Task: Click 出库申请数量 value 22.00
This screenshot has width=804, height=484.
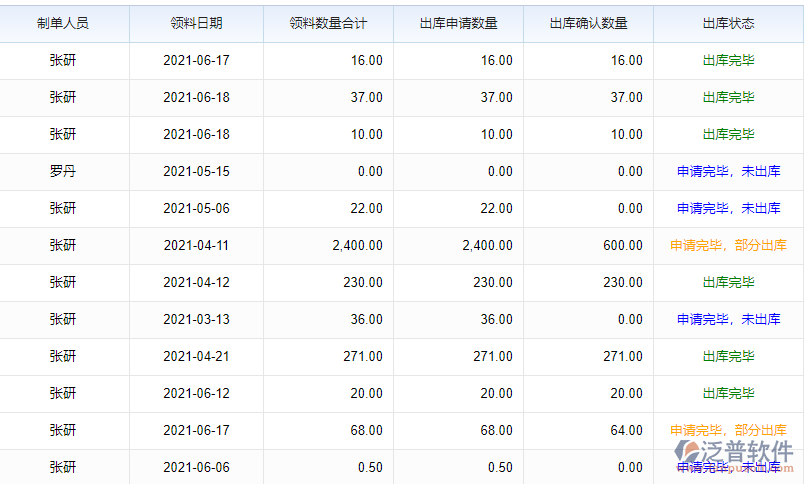Action: (496, 208)
